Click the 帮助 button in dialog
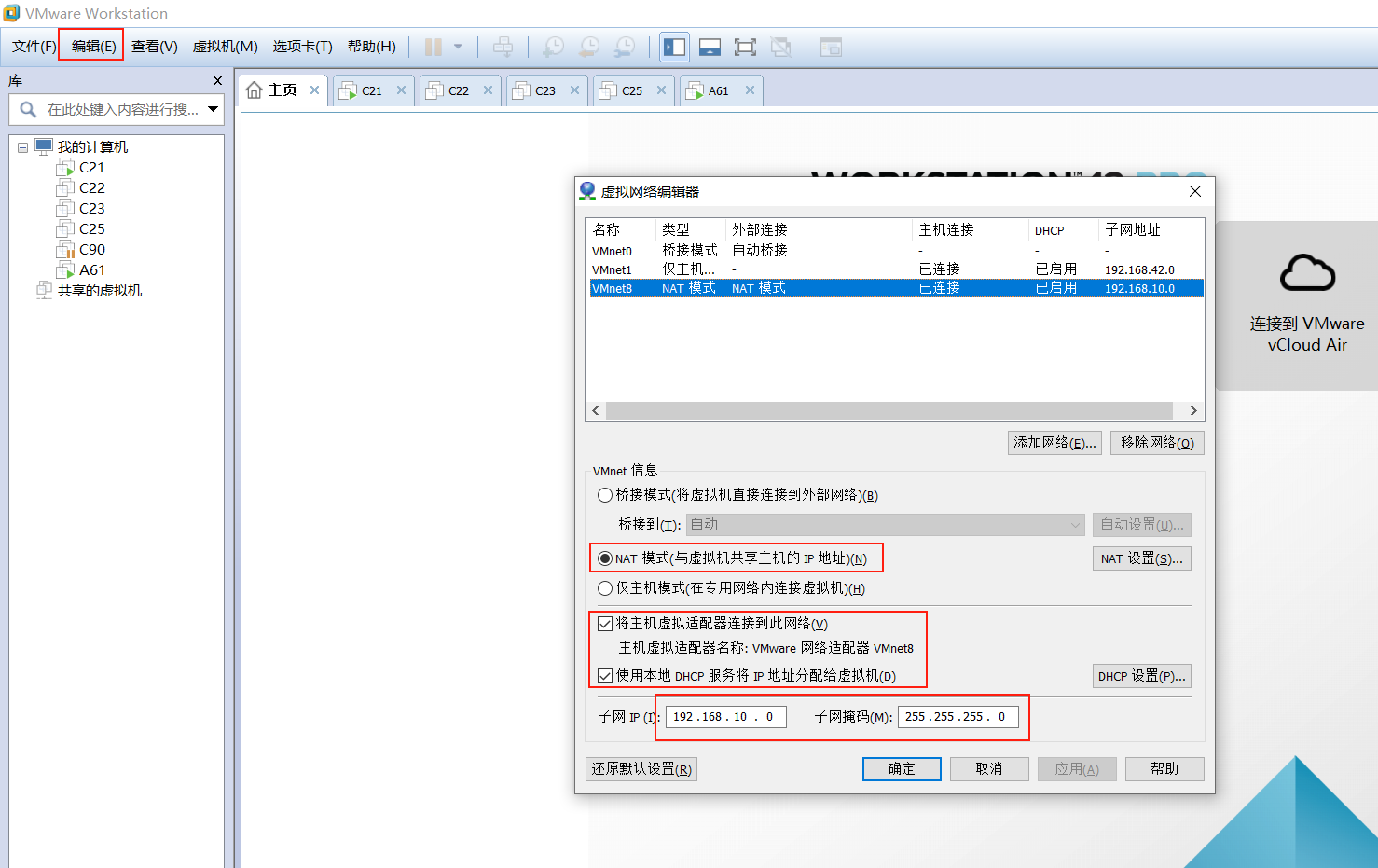1378x868 pixels. coord(1164,769)
